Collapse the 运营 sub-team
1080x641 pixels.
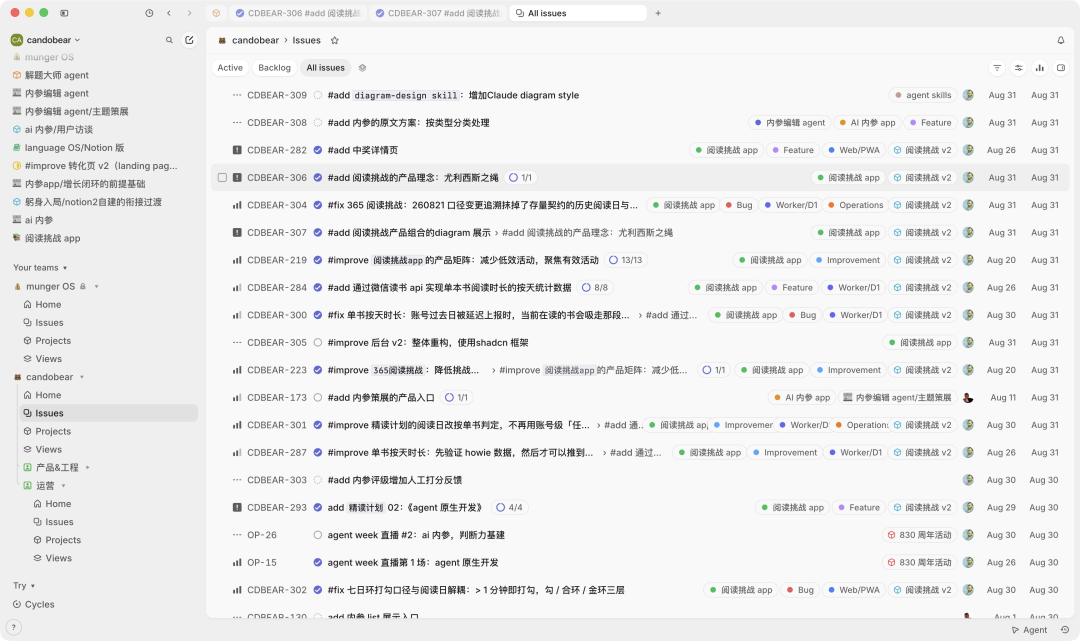pyautogui.click(x=63, y=486)
